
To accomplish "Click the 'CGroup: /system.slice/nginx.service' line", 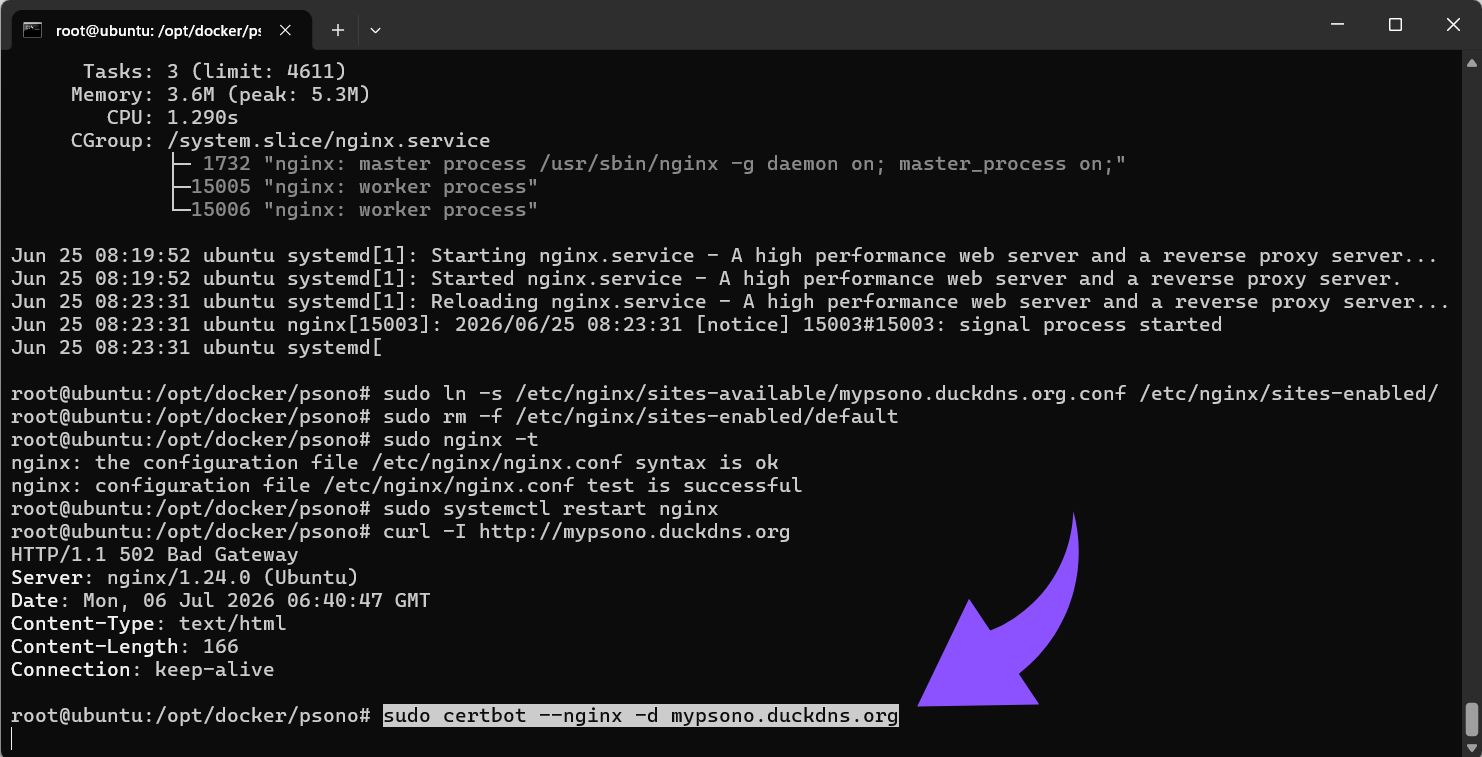I will coord(281,141).
